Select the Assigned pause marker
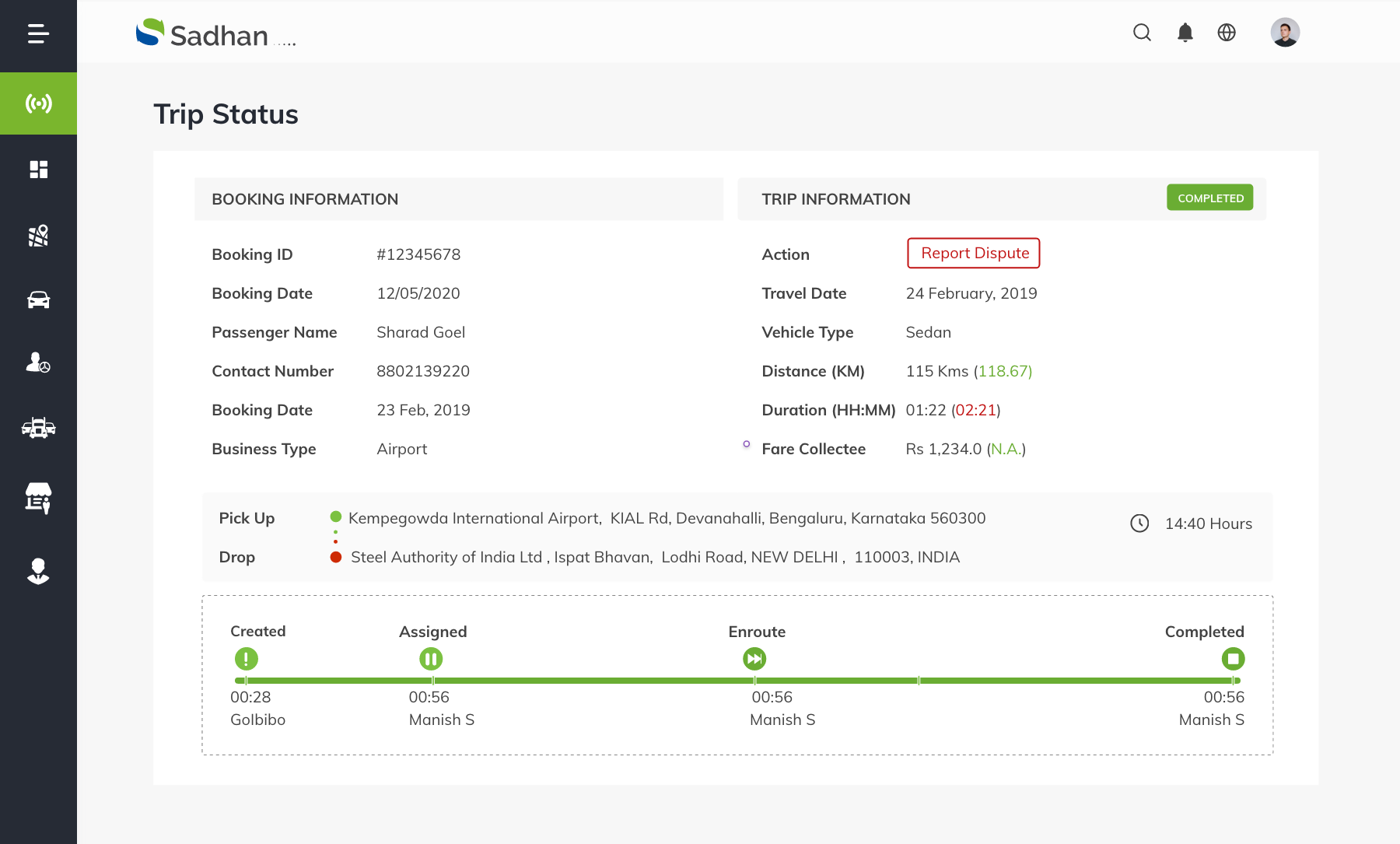The height and width of the screenshot is (844, 1400). pyautogui.click(x=431, y=659)
